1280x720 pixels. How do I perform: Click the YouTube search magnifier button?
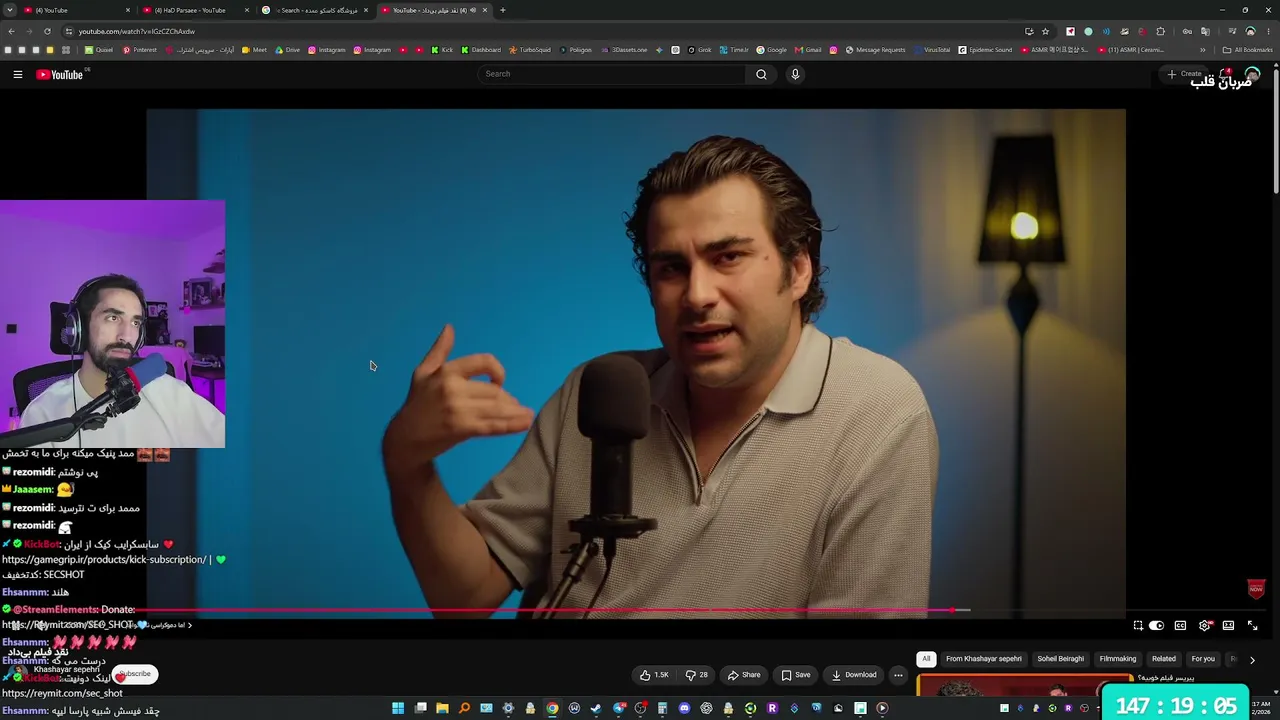(761, 74)
